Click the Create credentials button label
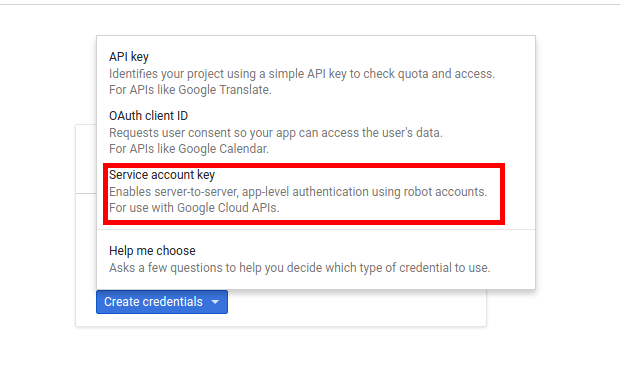This screenshot has width=620, height=370. pyautogui.click(x=153, y=302)
